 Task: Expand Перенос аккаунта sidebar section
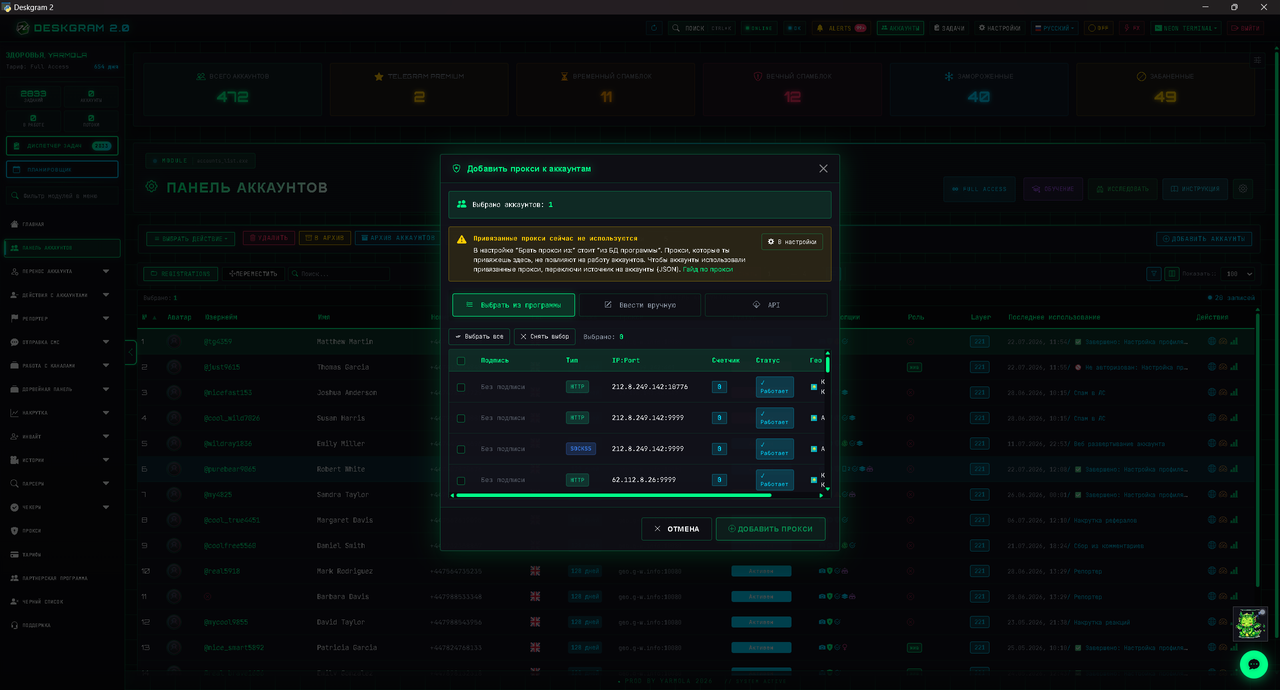point(62,271)
